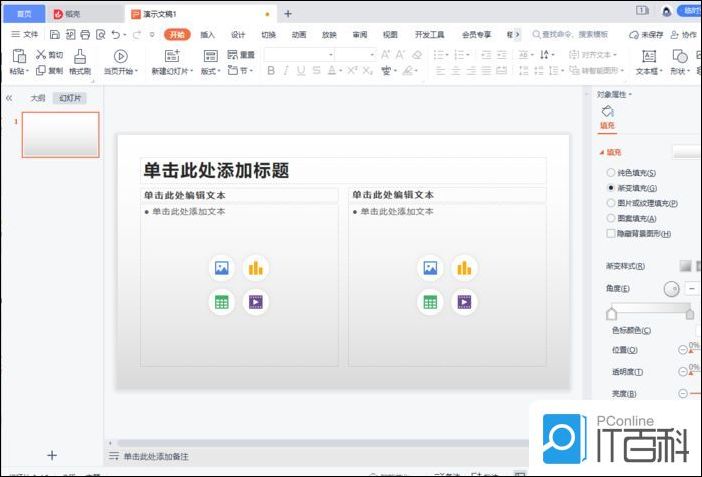Image resolution: width=702 pixels, height=477 pixels.
Task: Add a new slide with plus button
Action: pyautogui.click(x=52, y=456)
